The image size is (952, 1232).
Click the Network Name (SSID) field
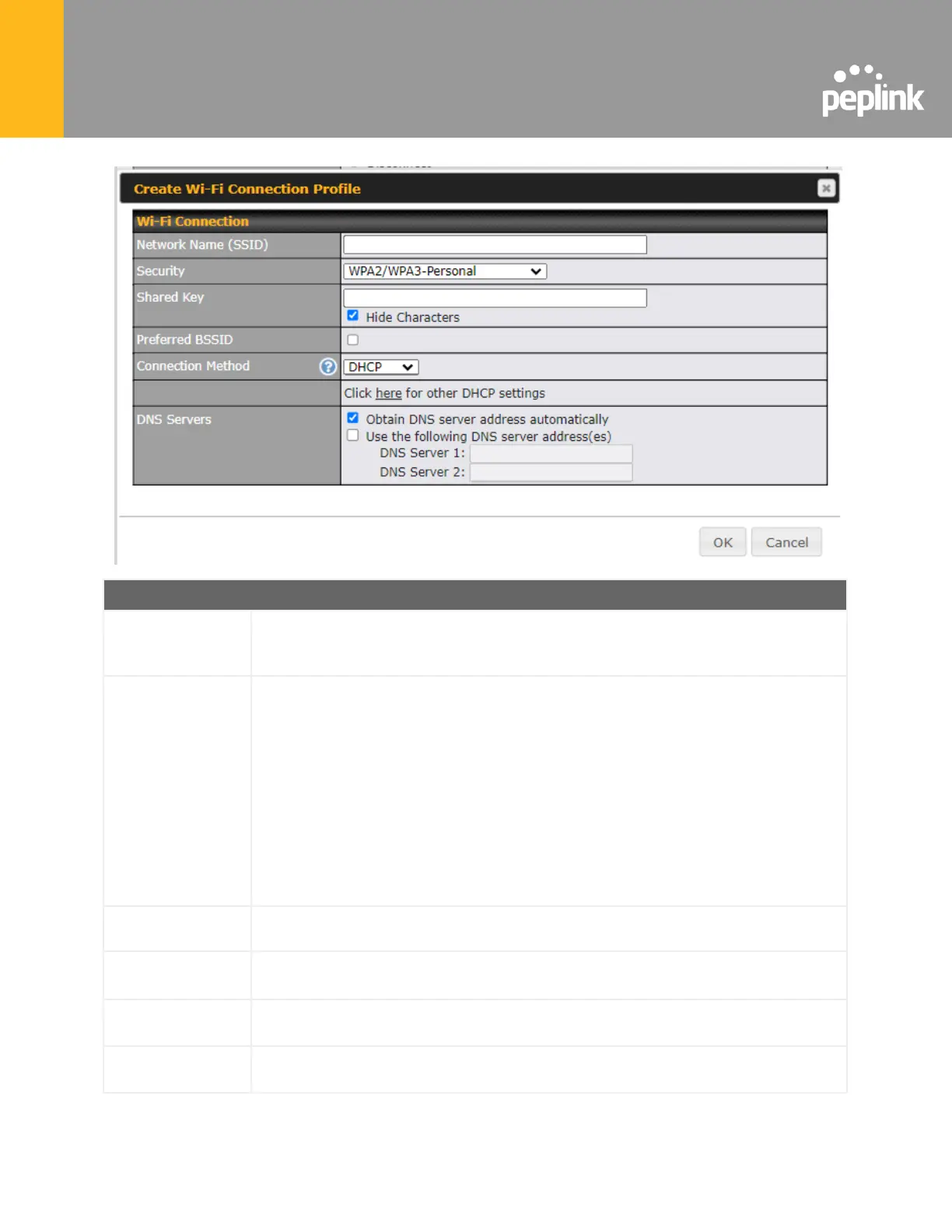[x=495, y=245]
